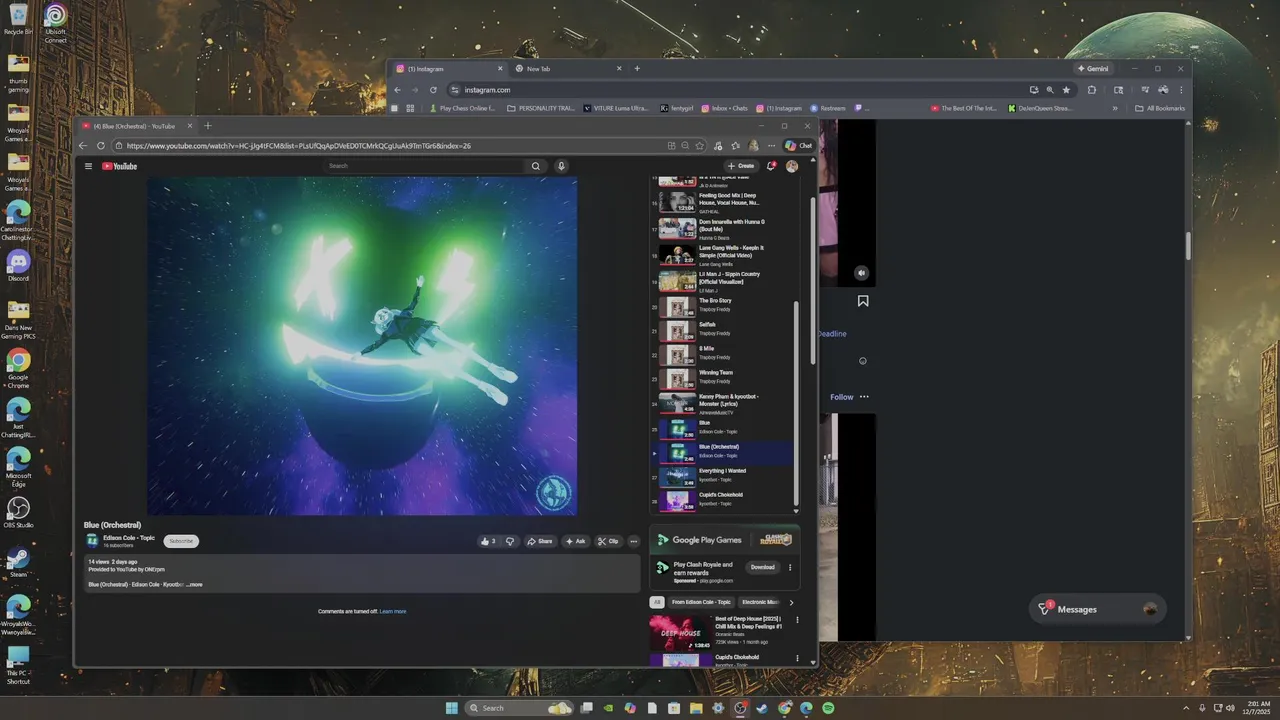Clip the video with Clip button

[608, 541]
